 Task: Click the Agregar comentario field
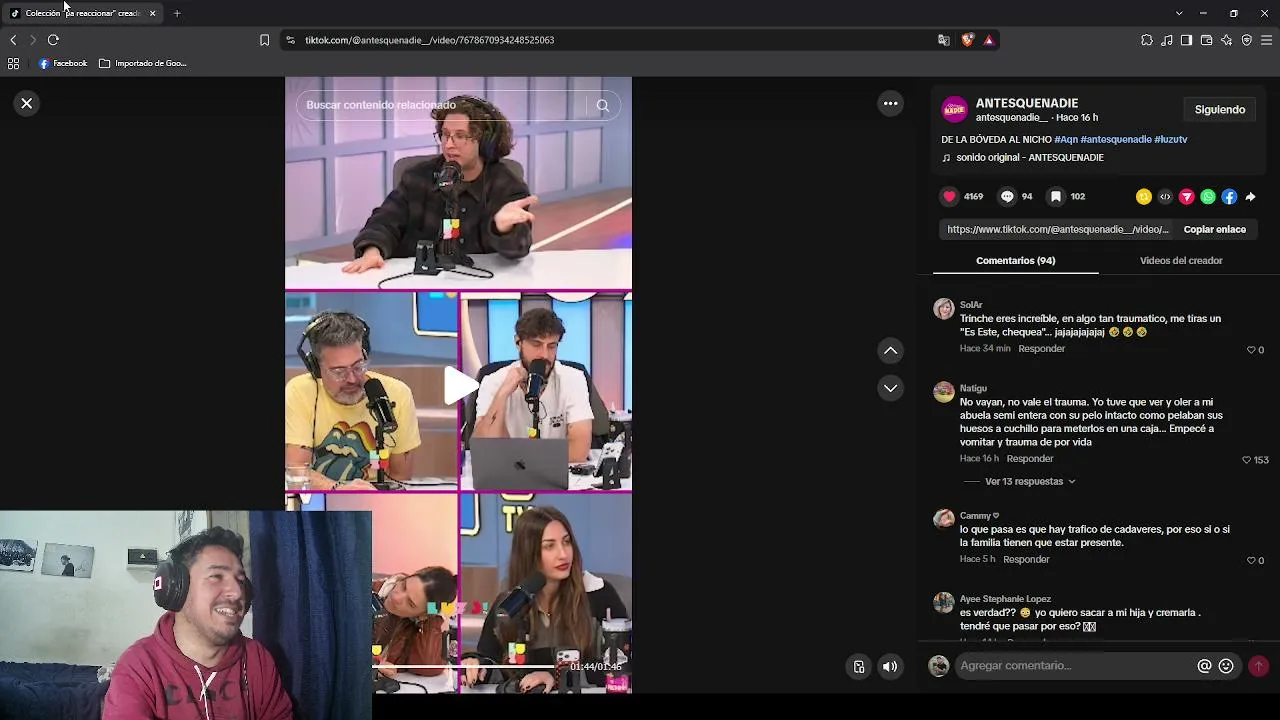coord(1075,666)
